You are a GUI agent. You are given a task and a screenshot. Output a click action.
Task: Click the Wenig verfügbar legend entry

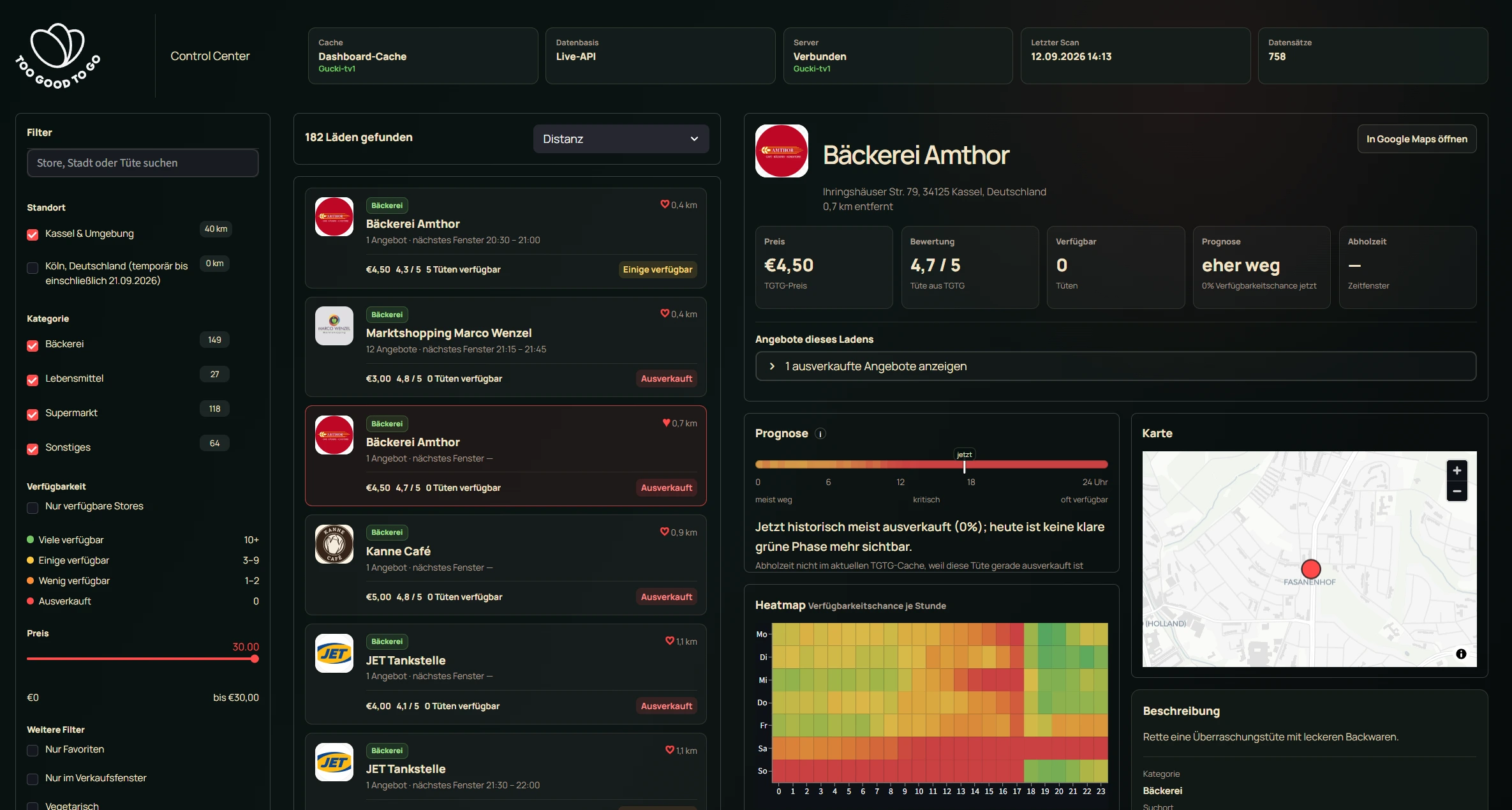pos(143,581)
